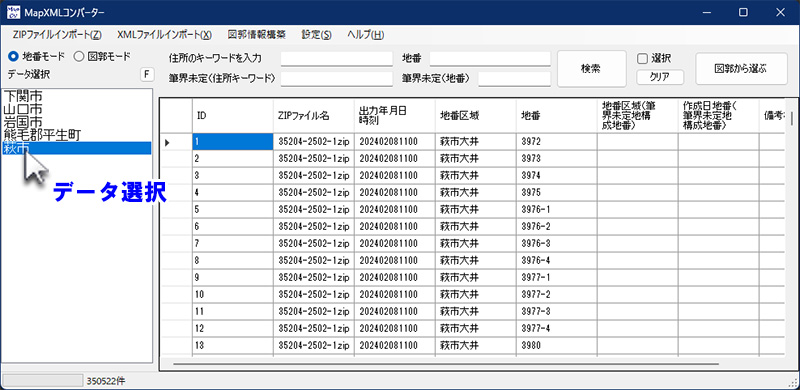Click the ID column header
This screenshot has height=390, width=800.
click(x=233, y=115)
